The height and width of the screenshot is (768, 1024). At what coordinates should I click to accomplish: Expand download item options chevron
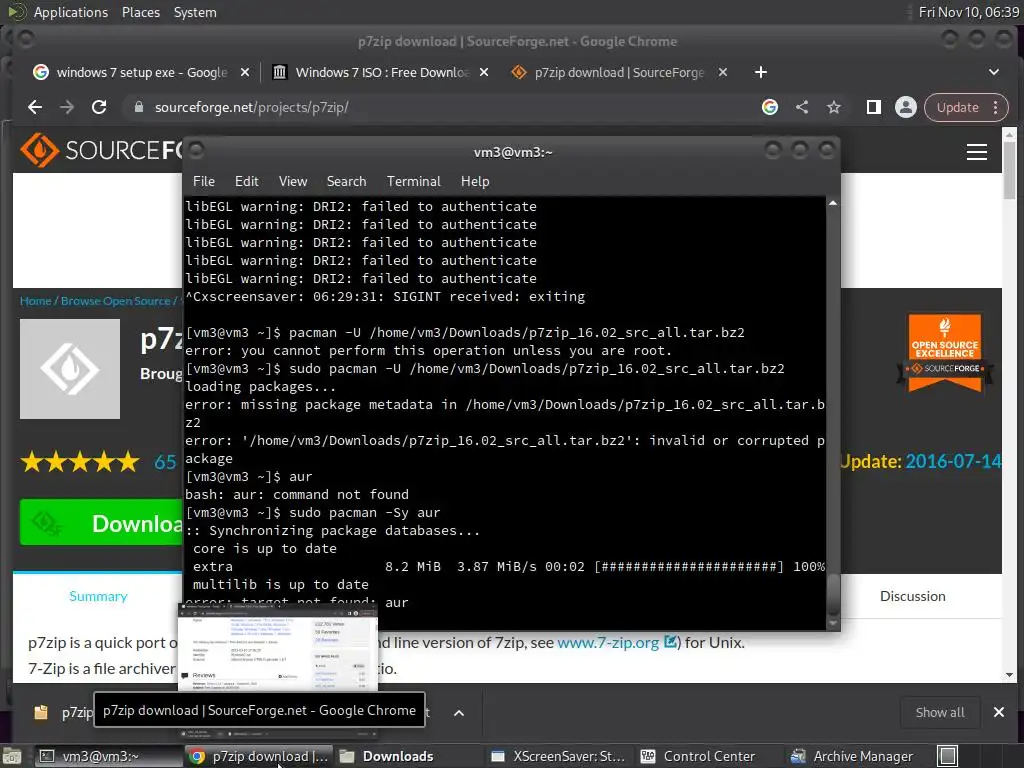pyautogui.click(x=459, y=713)
